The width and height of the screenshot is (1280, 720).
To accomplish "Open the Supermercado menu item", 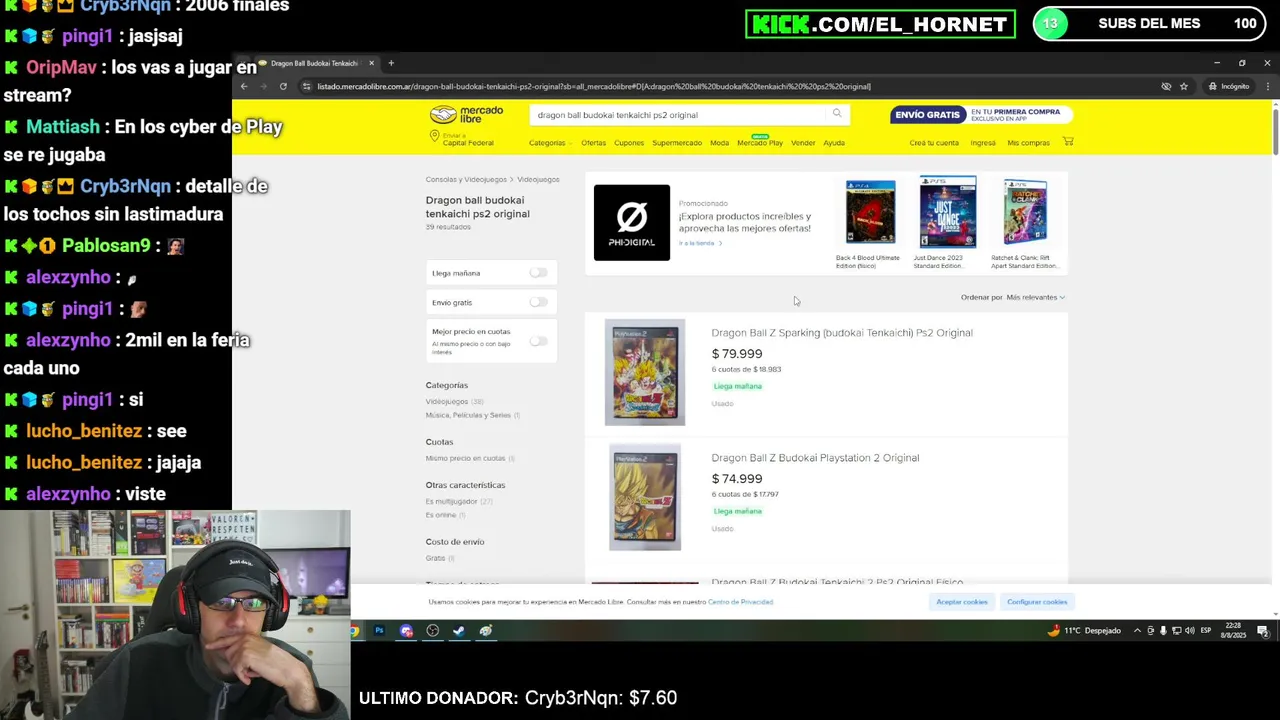I will click(x=677, y=143).
